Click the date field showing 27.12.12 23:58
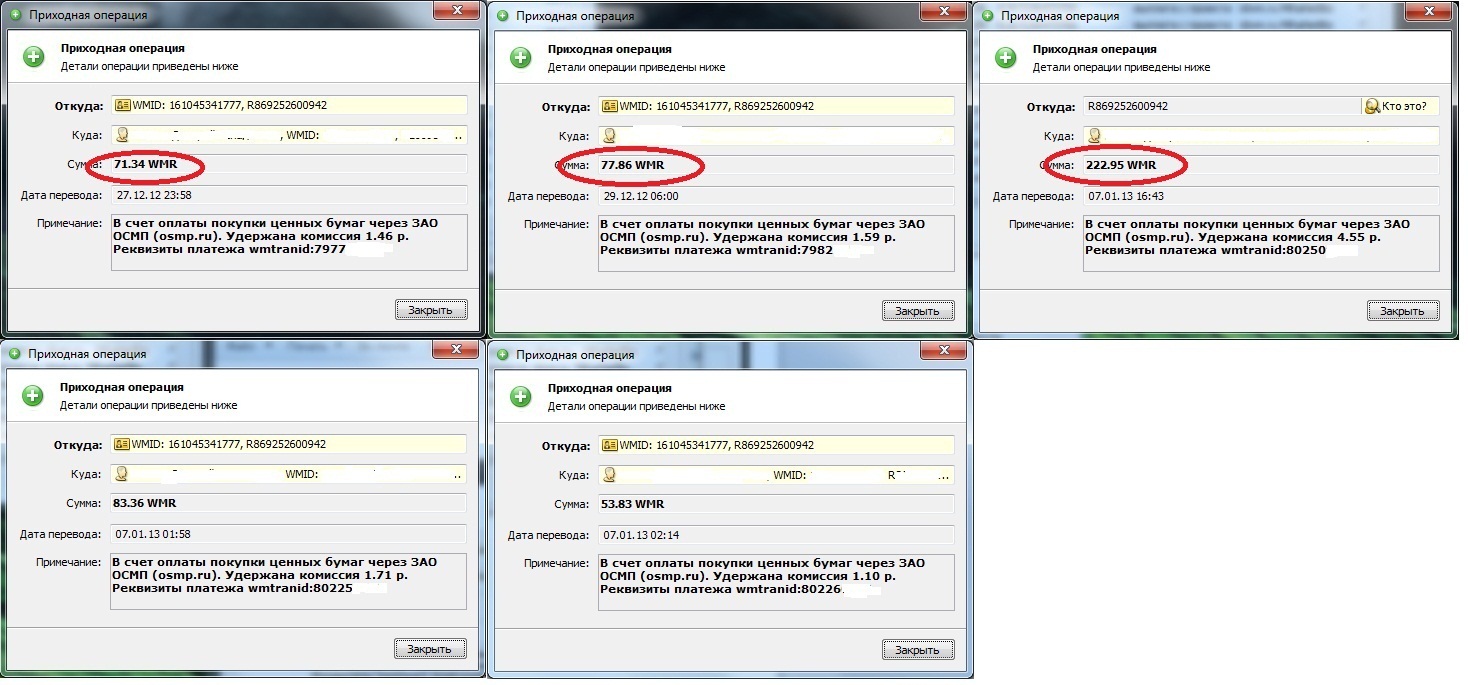Viewport: 1468px width, 685px height. [x=289, y=195]
